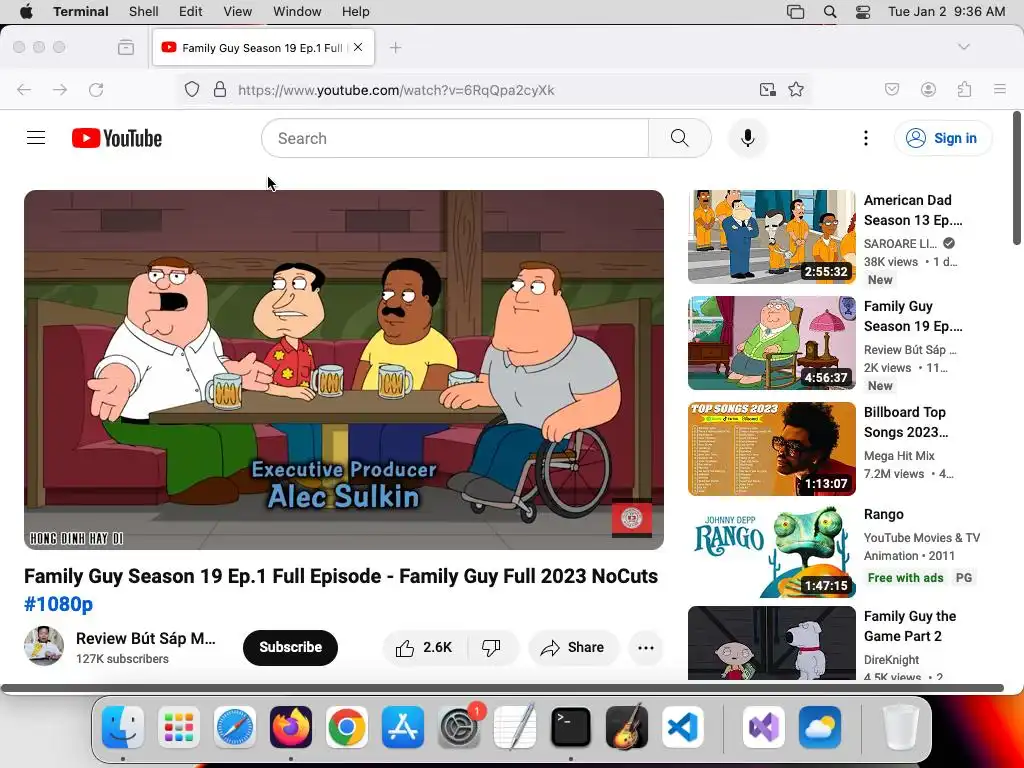Screen dimensions: 1024x768
Task: Open Google Chrome from the dock
Action: pyautogui.click(x=347, y=727)
